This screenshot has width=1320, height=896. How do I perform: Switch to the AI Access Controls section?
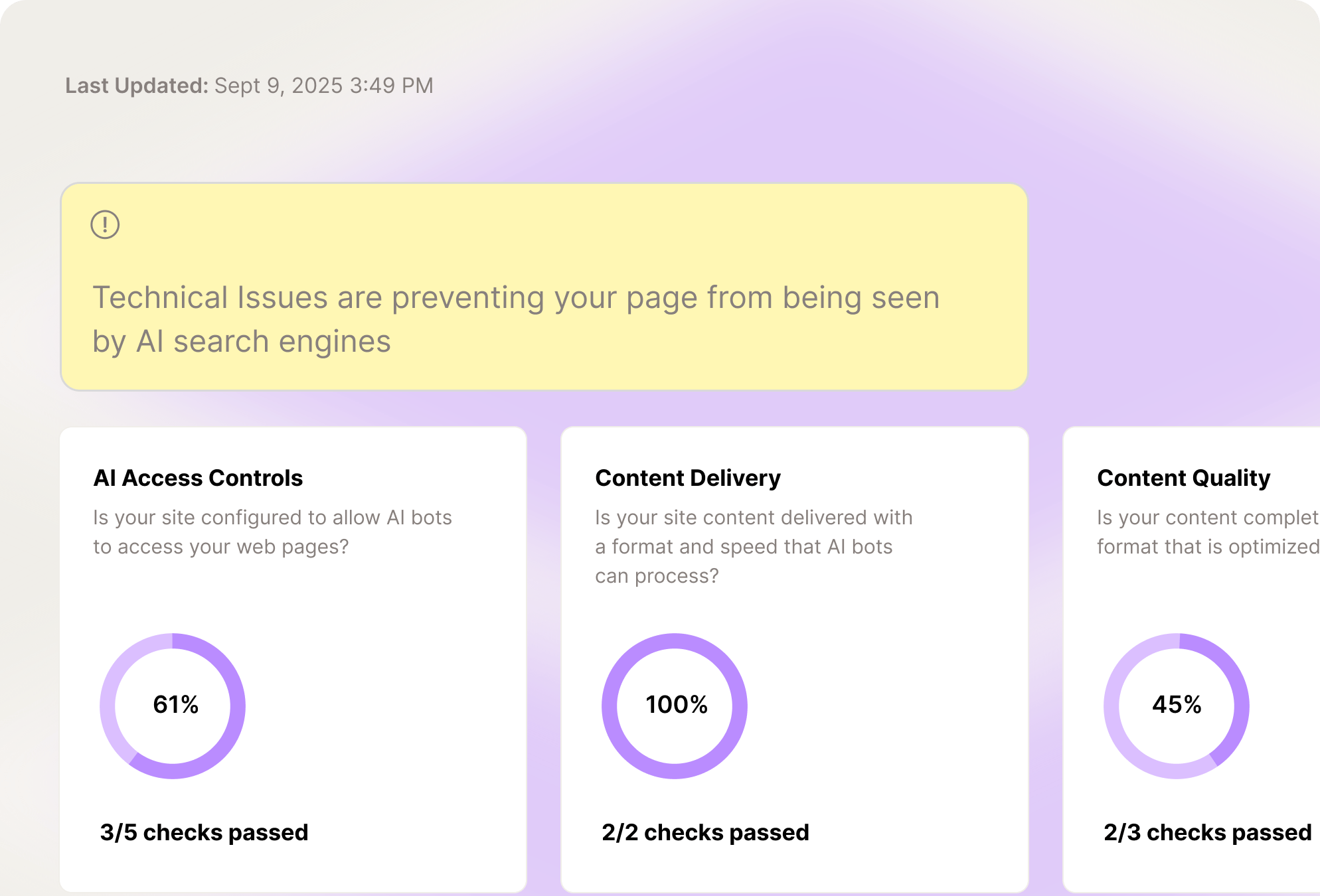pos(198,478)
